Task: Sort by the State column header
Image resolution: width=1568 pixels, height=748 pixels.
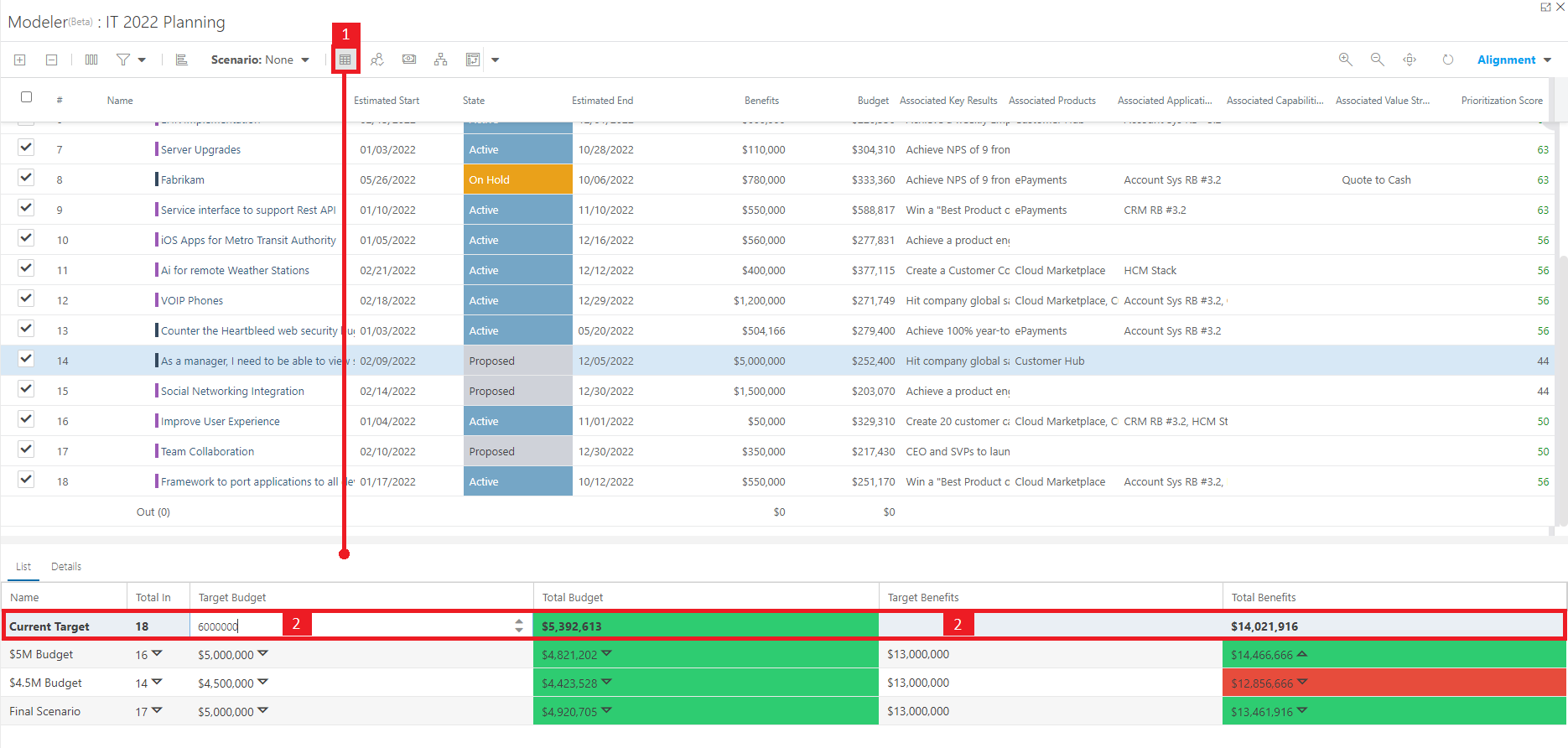Action: pyautogui.click(x=474, y=101)
